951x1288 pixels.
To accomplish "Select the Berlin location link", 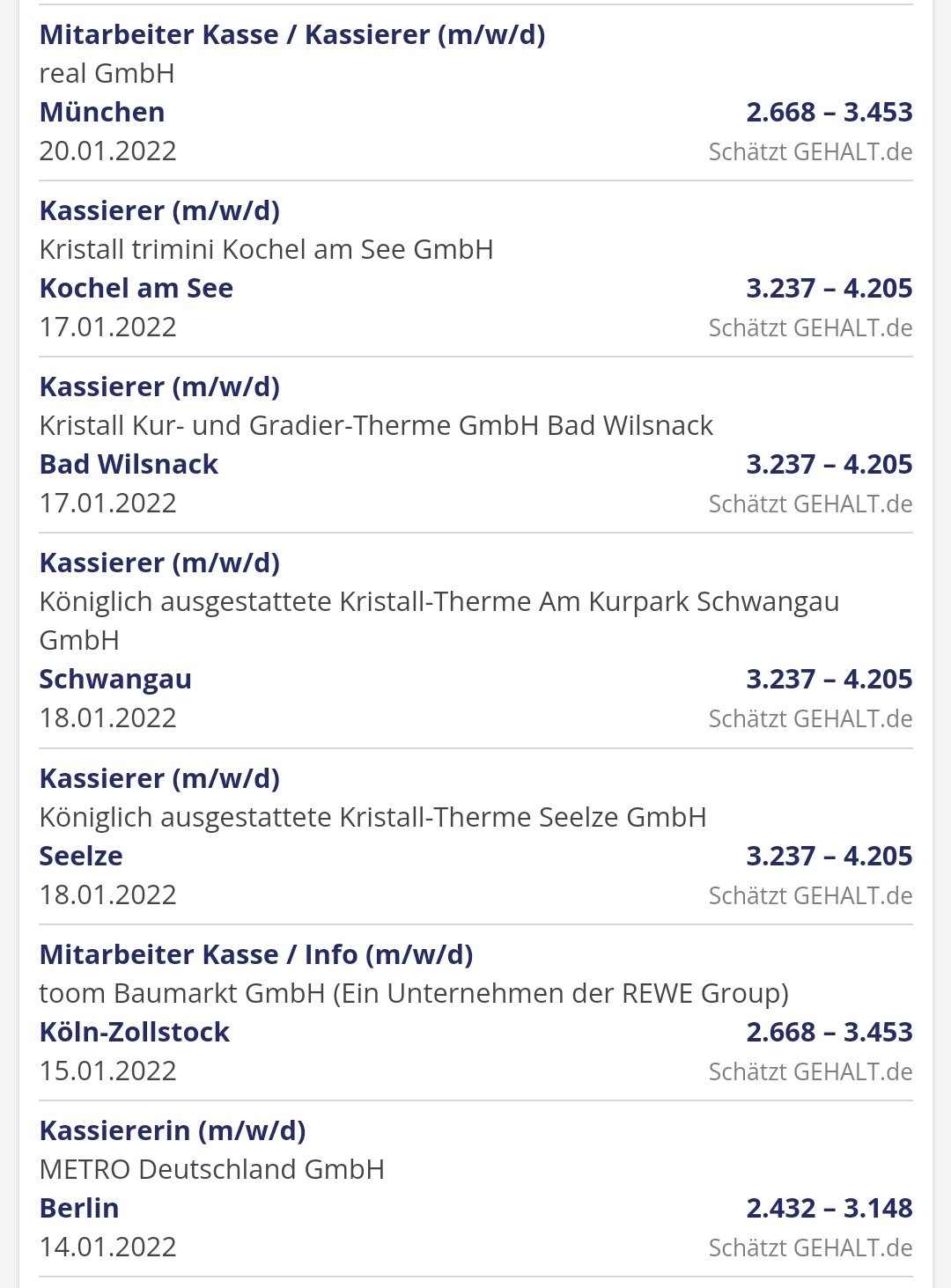I will 79,1208.
